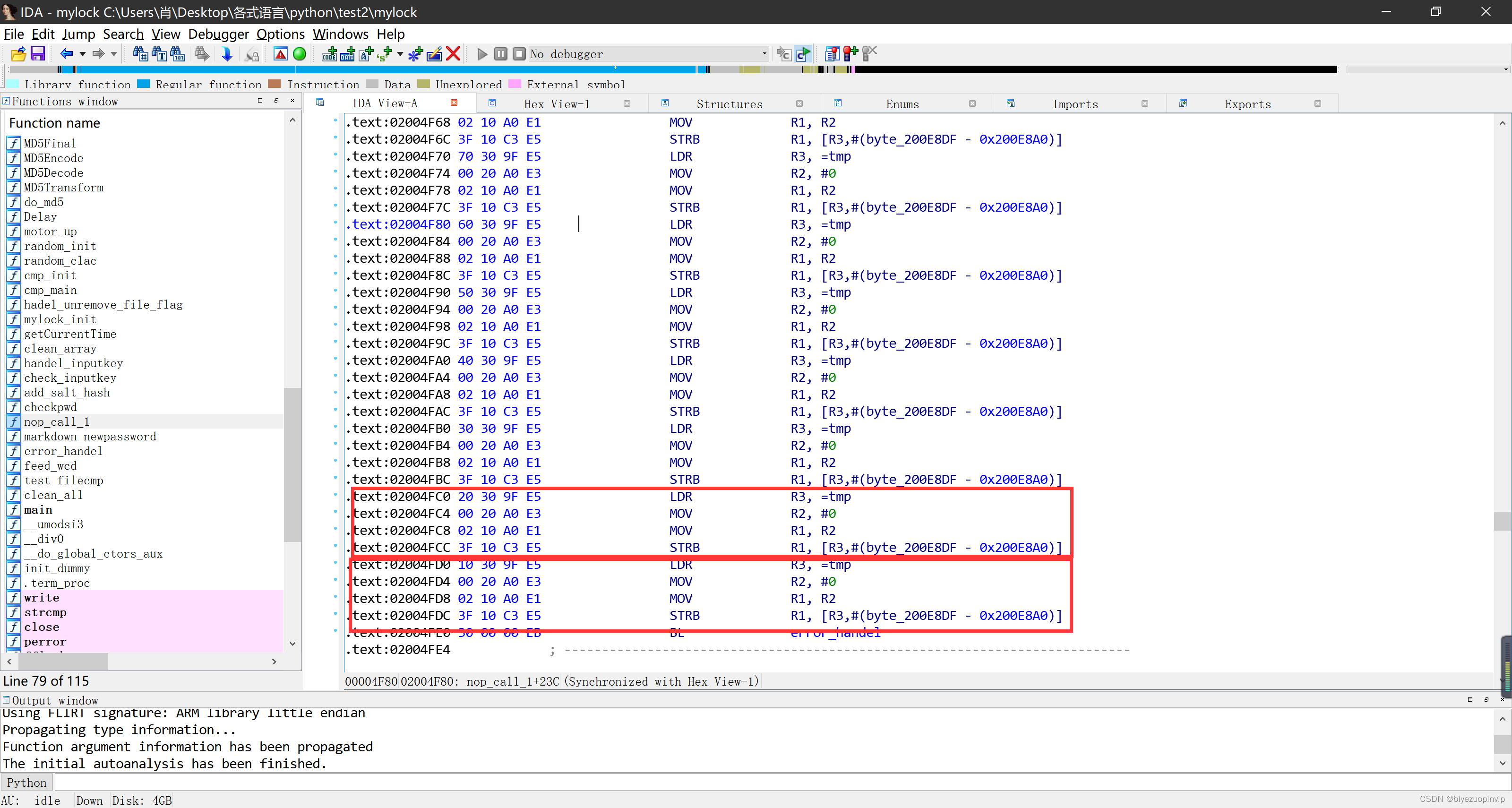Select the markdown_newpassword function entry
This screenshot has height=808, width=1512.
point(90,437)
